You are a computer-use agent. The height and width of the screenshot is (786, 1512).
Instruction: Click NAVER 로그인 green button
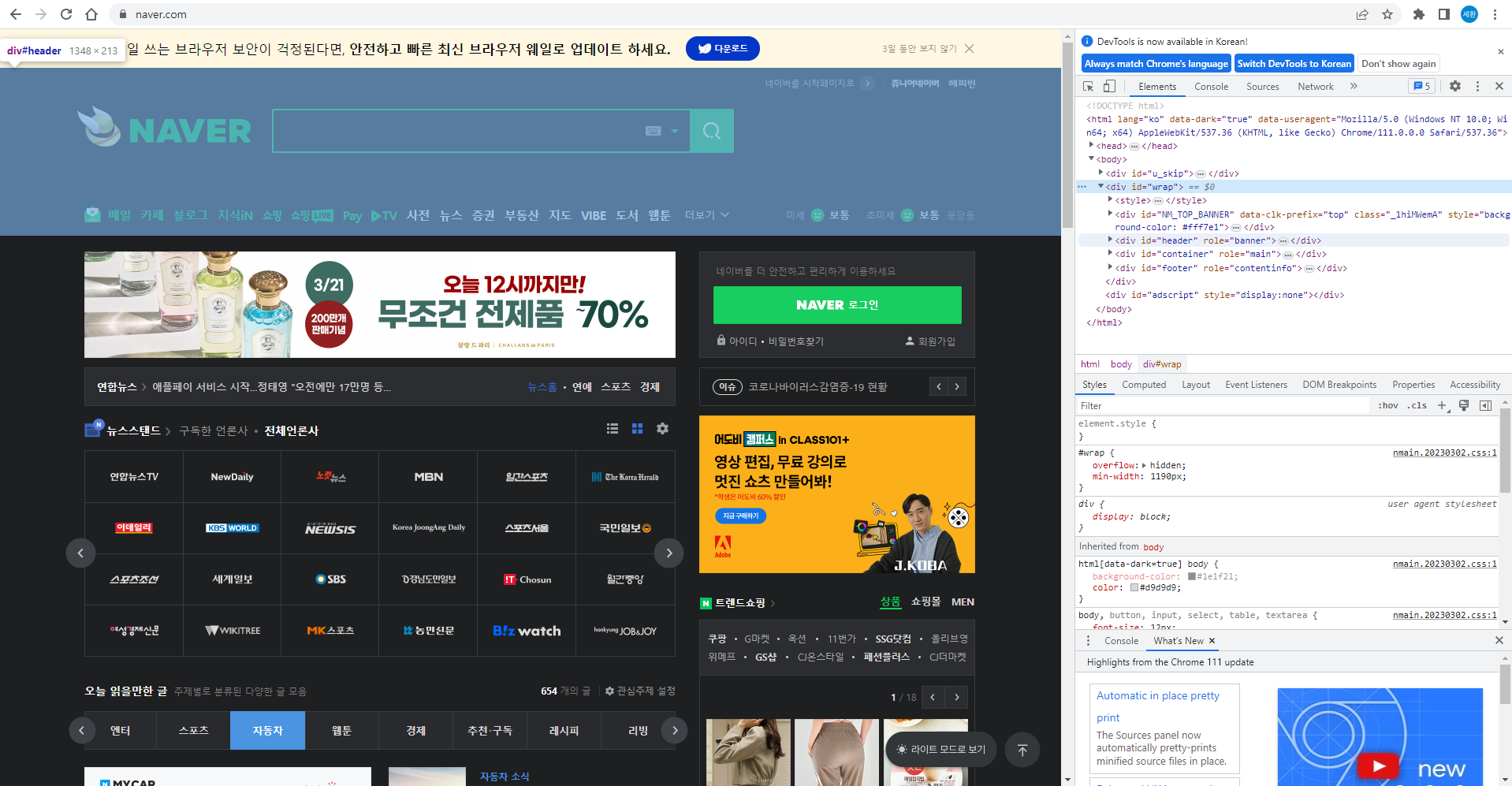click(837, 305)
